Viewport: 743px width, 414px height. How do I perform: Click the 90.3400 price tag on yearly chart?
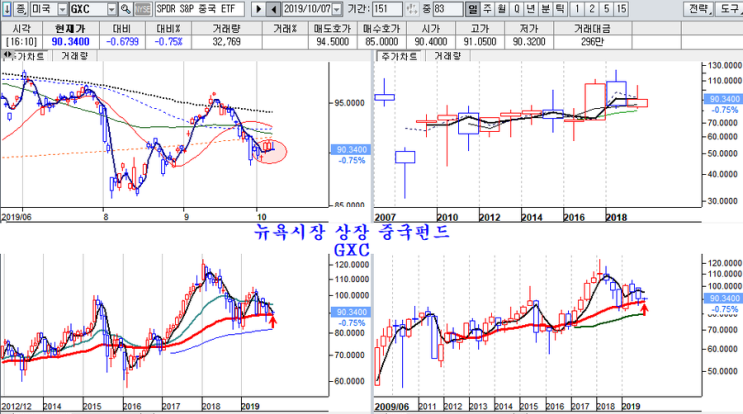724,99
